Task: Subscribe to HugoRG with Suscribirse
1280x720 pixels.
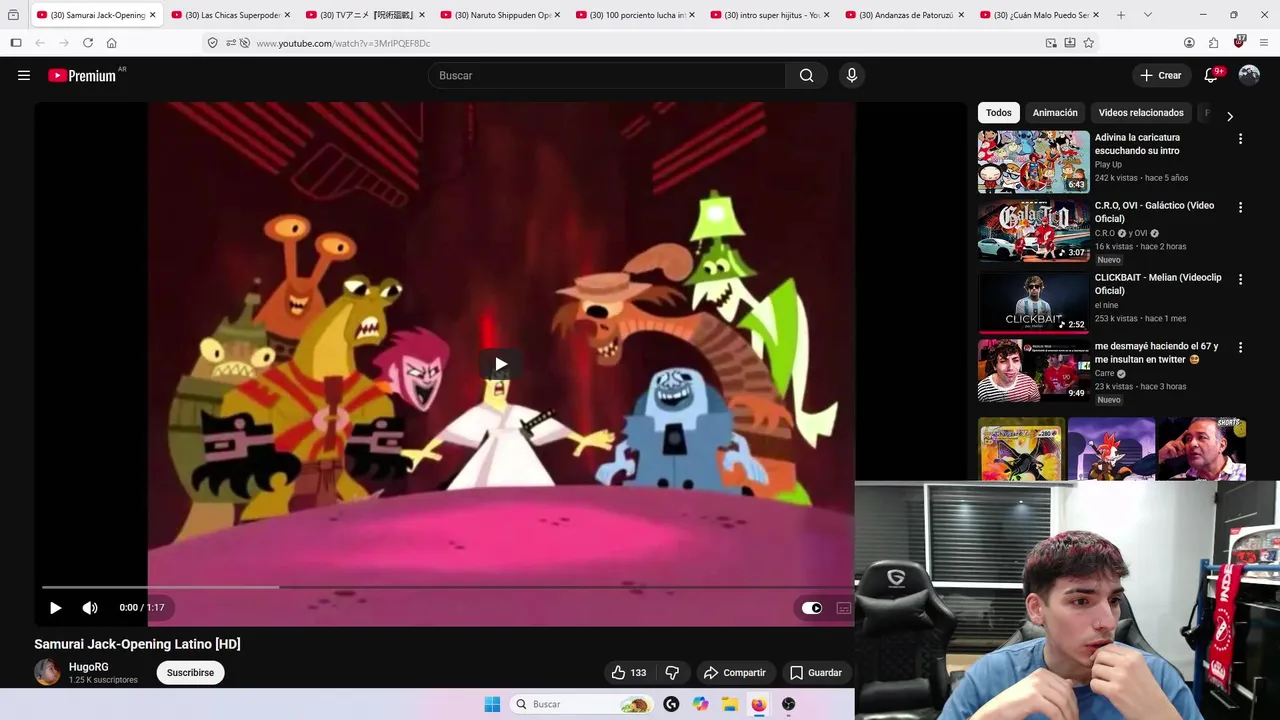Action: tap(190, 673)
